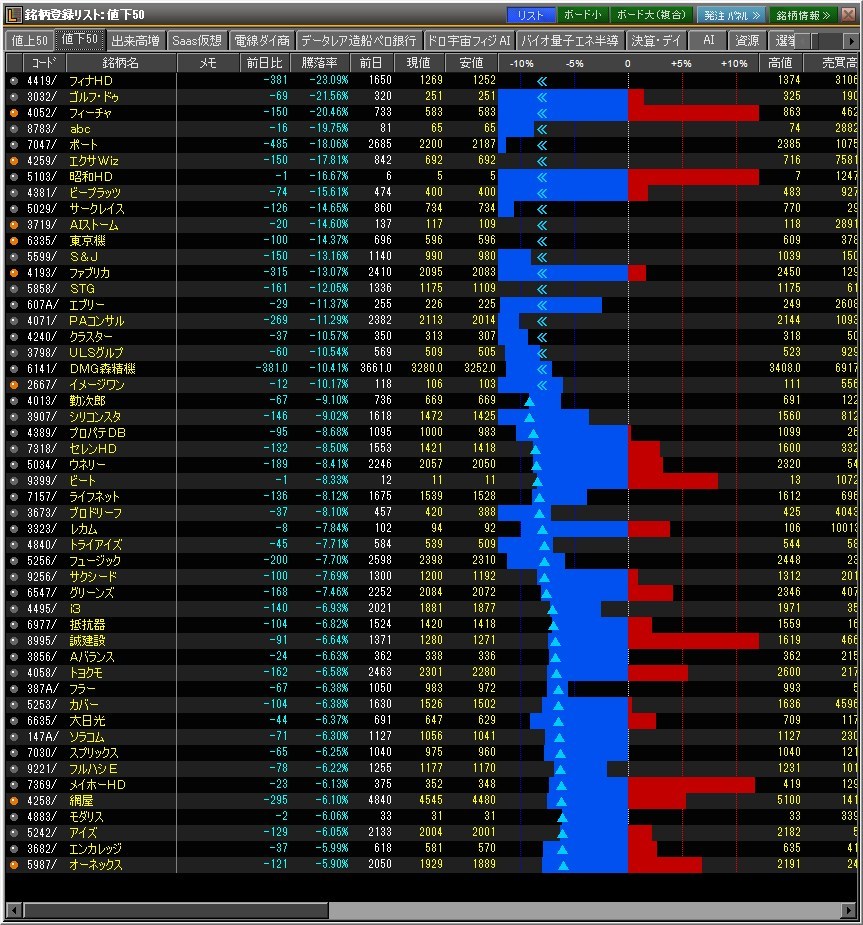The image size is (863, 925).
Task: Switch to the バイオ量子エネ半導 tab
Action: (570, 40)
